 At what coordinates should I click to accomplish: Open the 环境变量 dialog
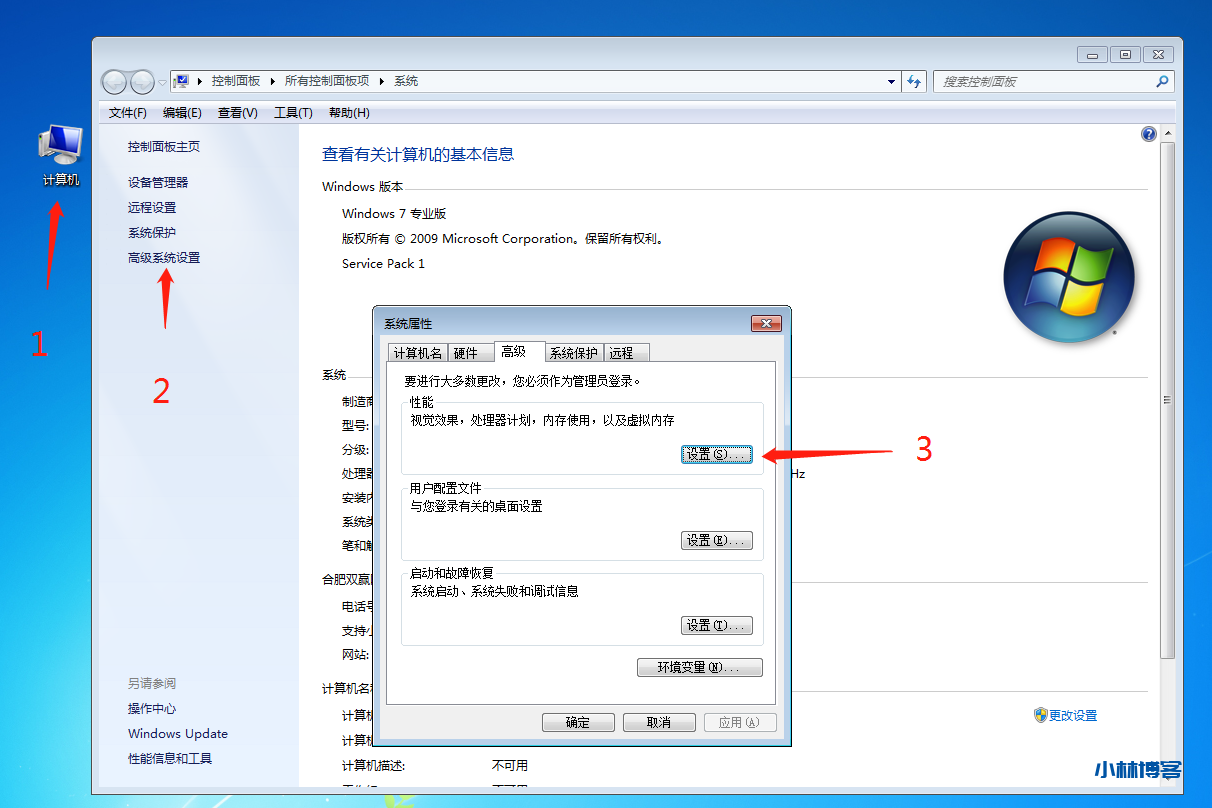[699, 667]
